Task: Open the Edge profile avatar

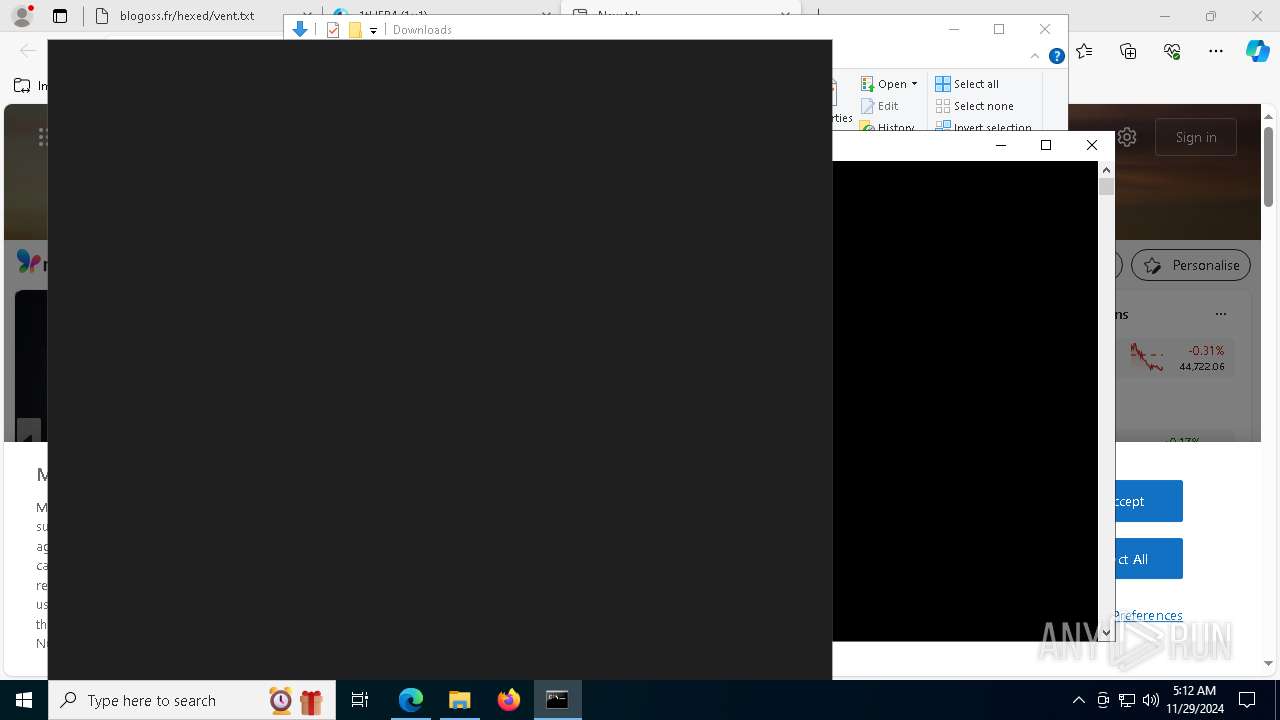Action: (x=21, y=16)
